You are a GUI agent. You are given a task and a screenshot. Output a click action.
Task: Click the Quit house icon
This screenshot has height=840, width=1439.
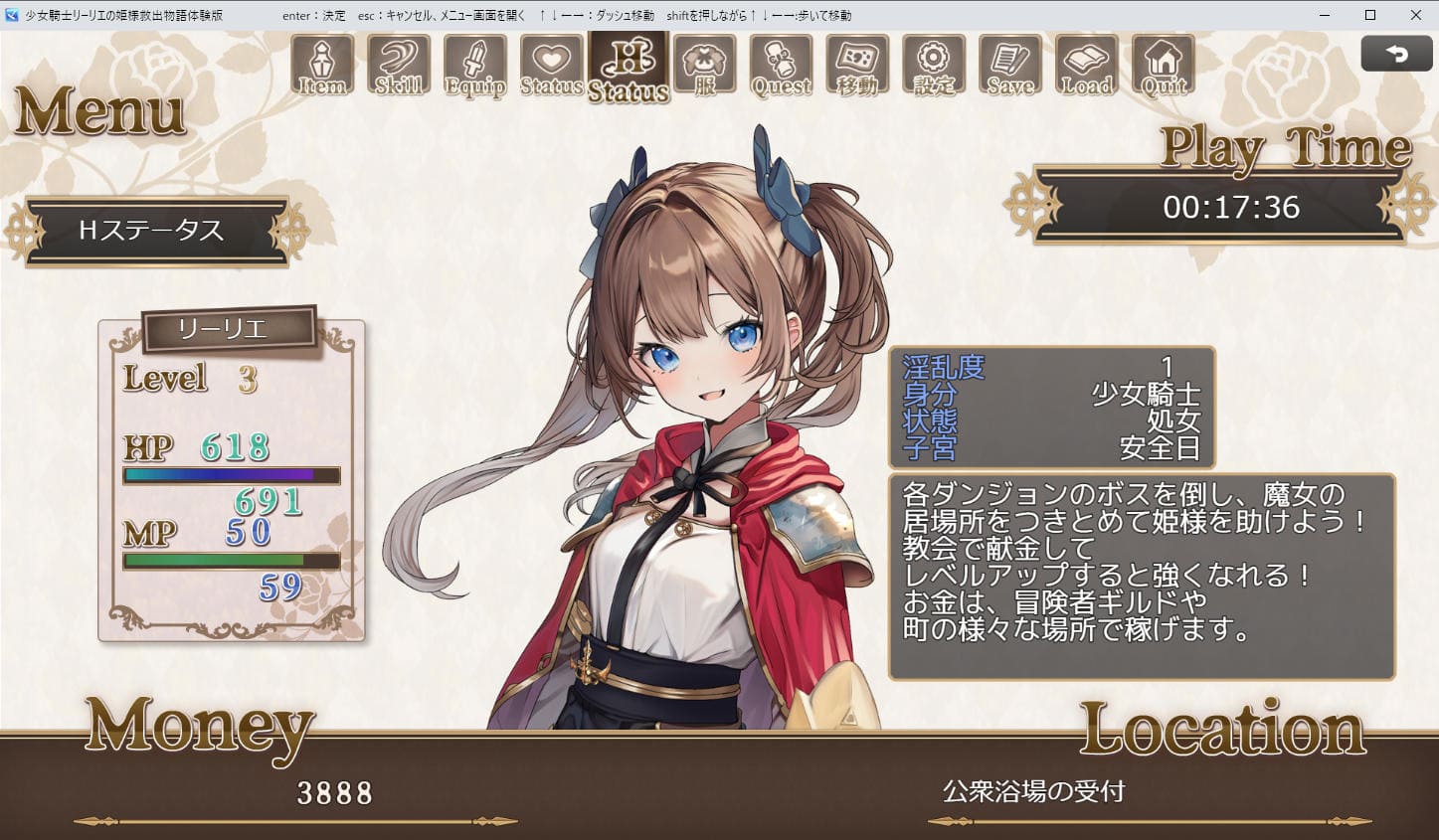(1164, 66)
